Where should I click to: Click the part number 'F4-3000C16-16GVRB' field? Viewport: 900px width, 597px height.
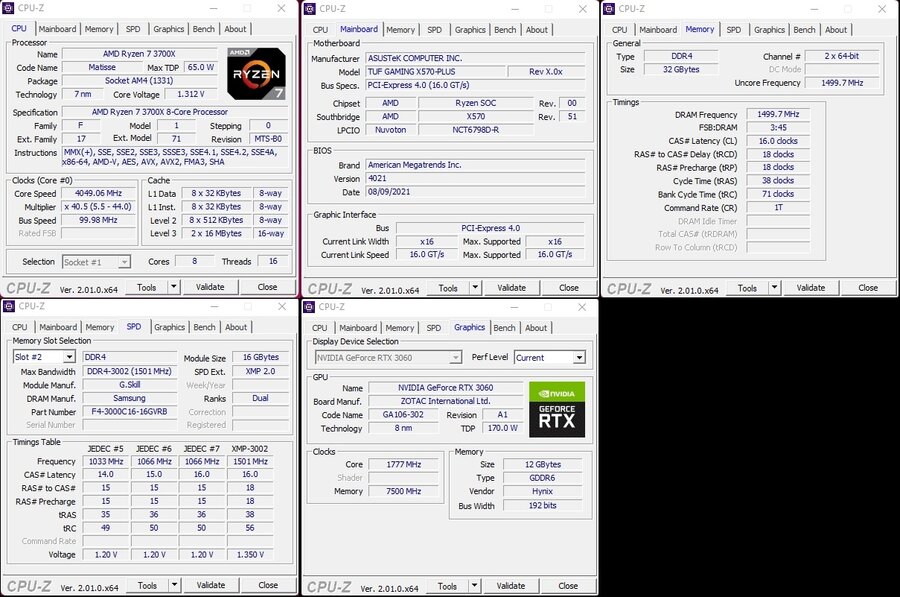point(130,412)
